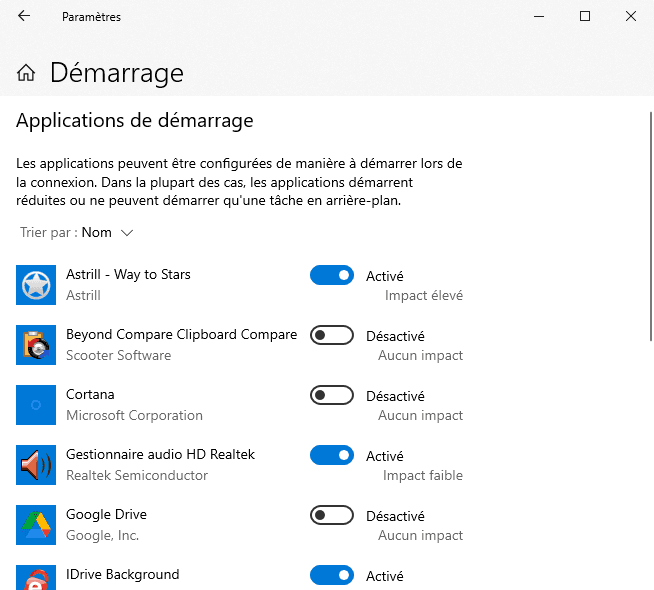Go to Settings home via house icon
This screenshot has width=654, height=590.
[27, 73]
